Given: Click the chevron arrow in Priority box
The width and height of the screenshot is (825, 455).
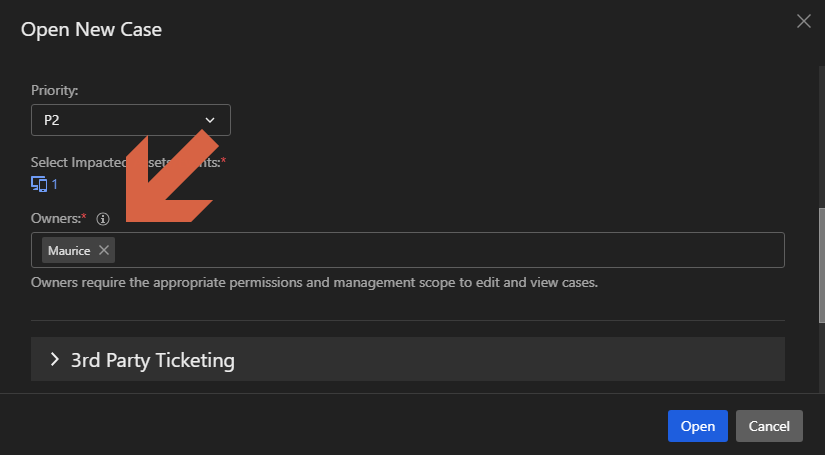Looking at the screenshot, I should point(210,120).
